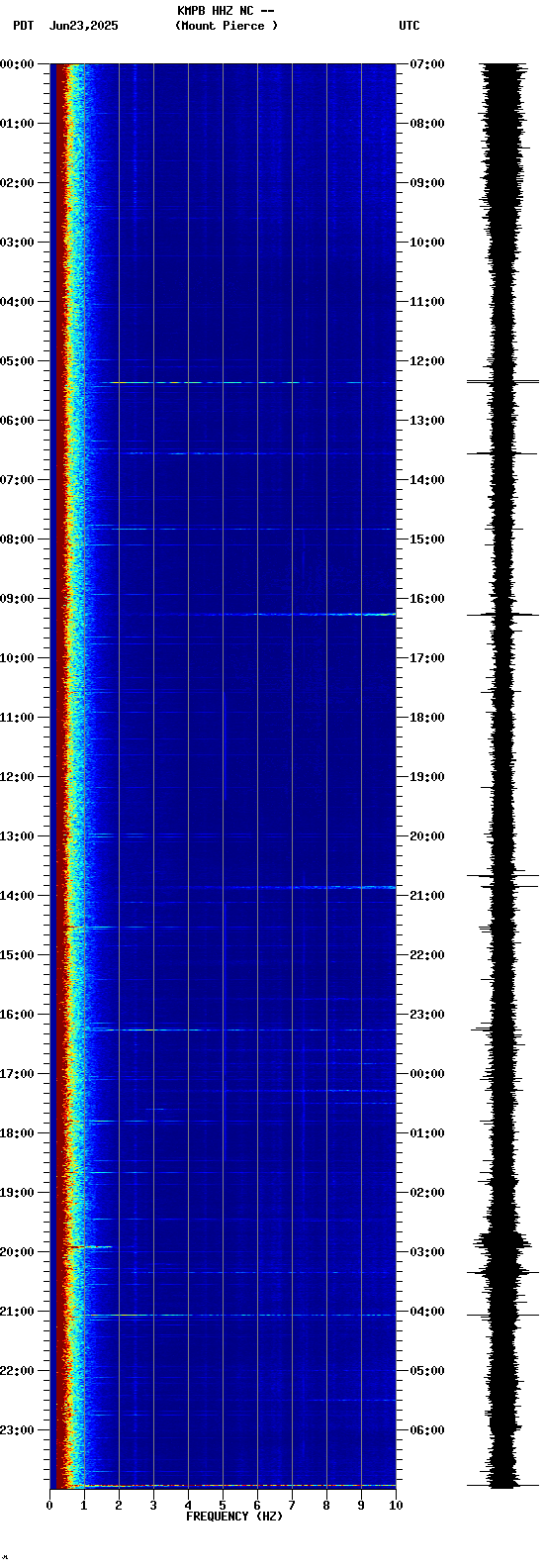Click the UTC '05:00' time label
The height and width of the screenshot is (1568, 546).
[x=427, y=1371]
